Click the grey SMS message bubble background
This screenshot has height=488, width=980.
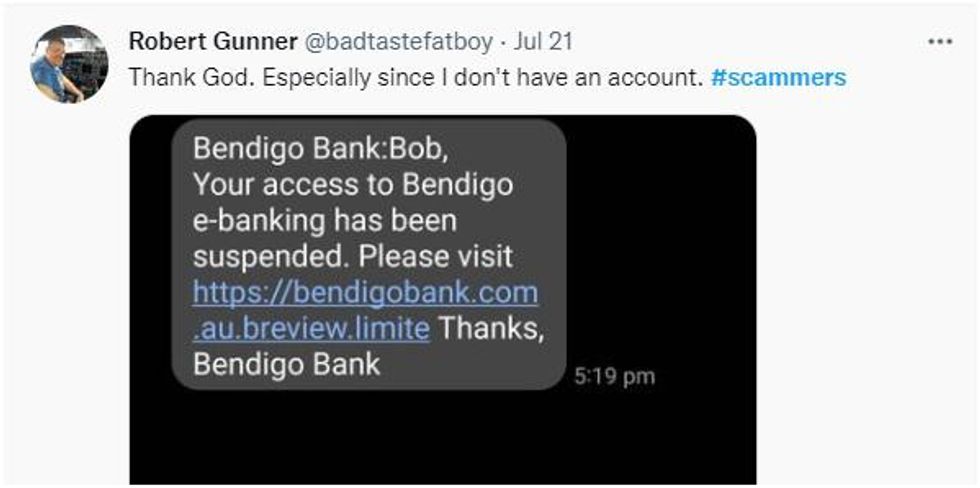pyautogui.click(x=369, y=253)
